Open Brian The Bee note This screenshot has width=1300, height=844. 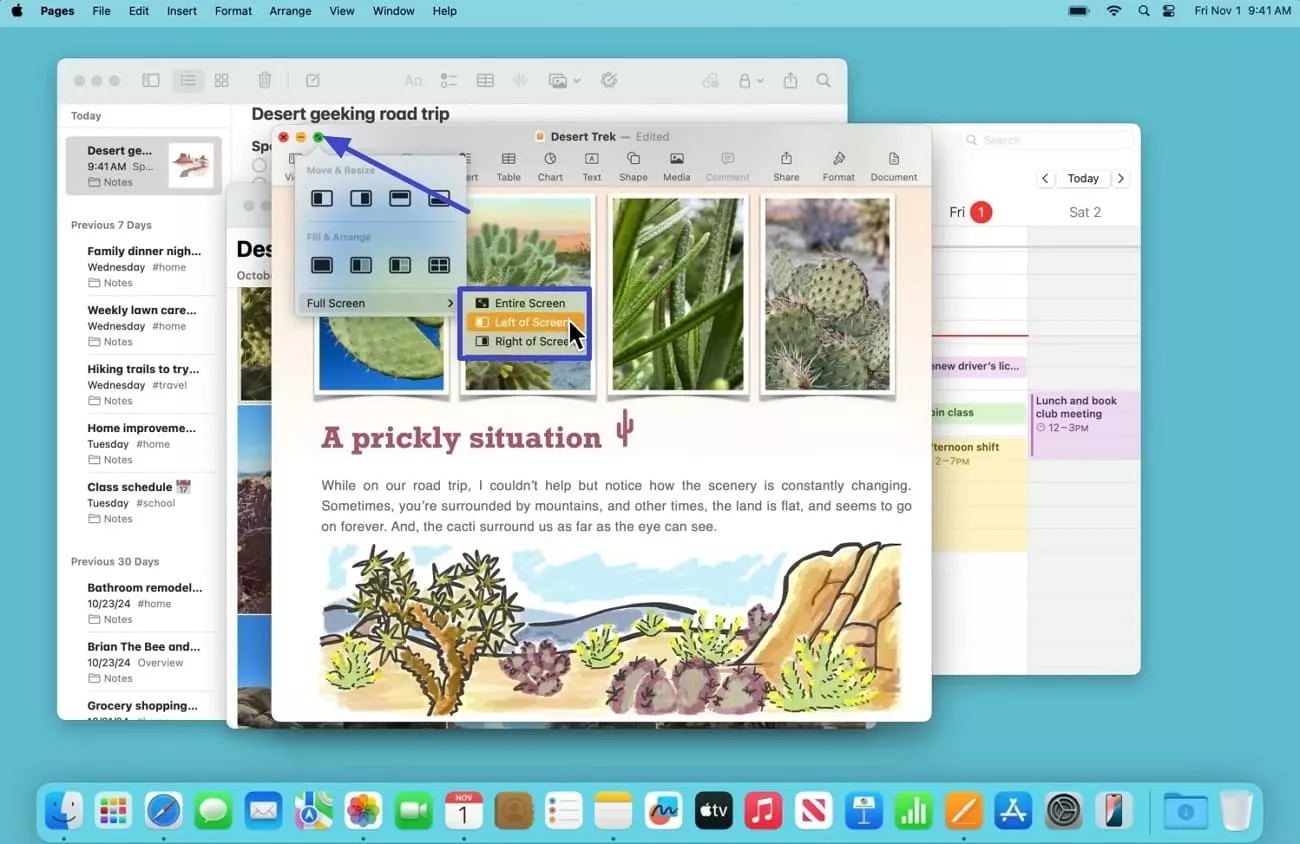point(144,662)
